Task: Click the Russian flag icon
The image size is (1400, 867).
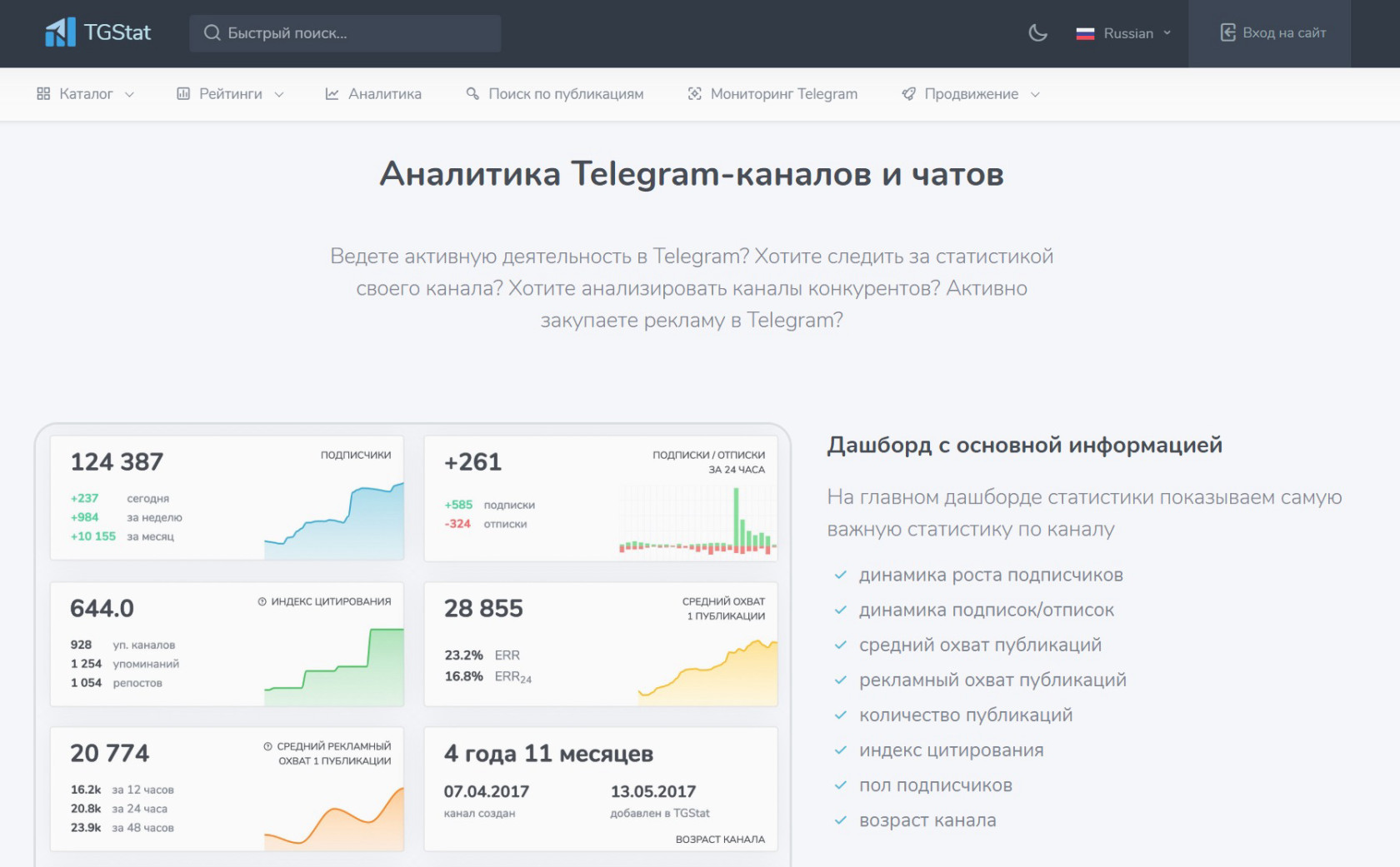Action: click(1085, 33)
